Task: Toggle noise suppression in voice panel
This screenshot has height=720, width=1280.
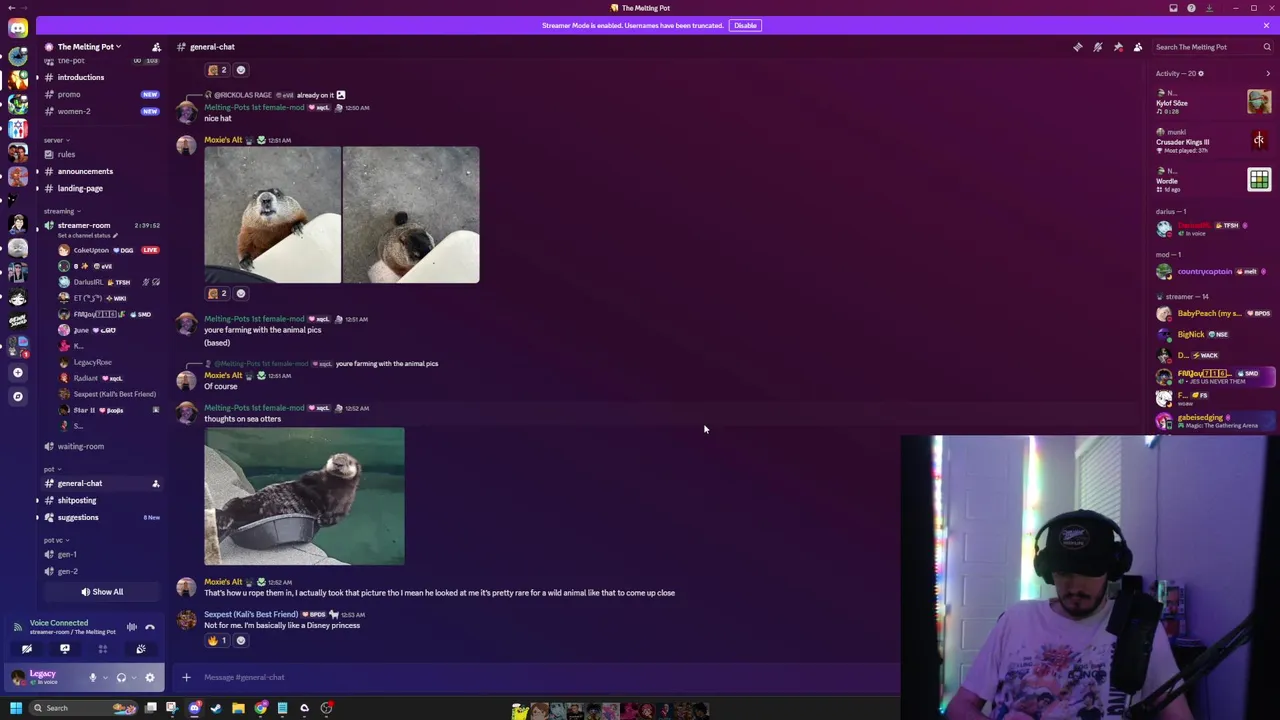Action: coord(131,627)
